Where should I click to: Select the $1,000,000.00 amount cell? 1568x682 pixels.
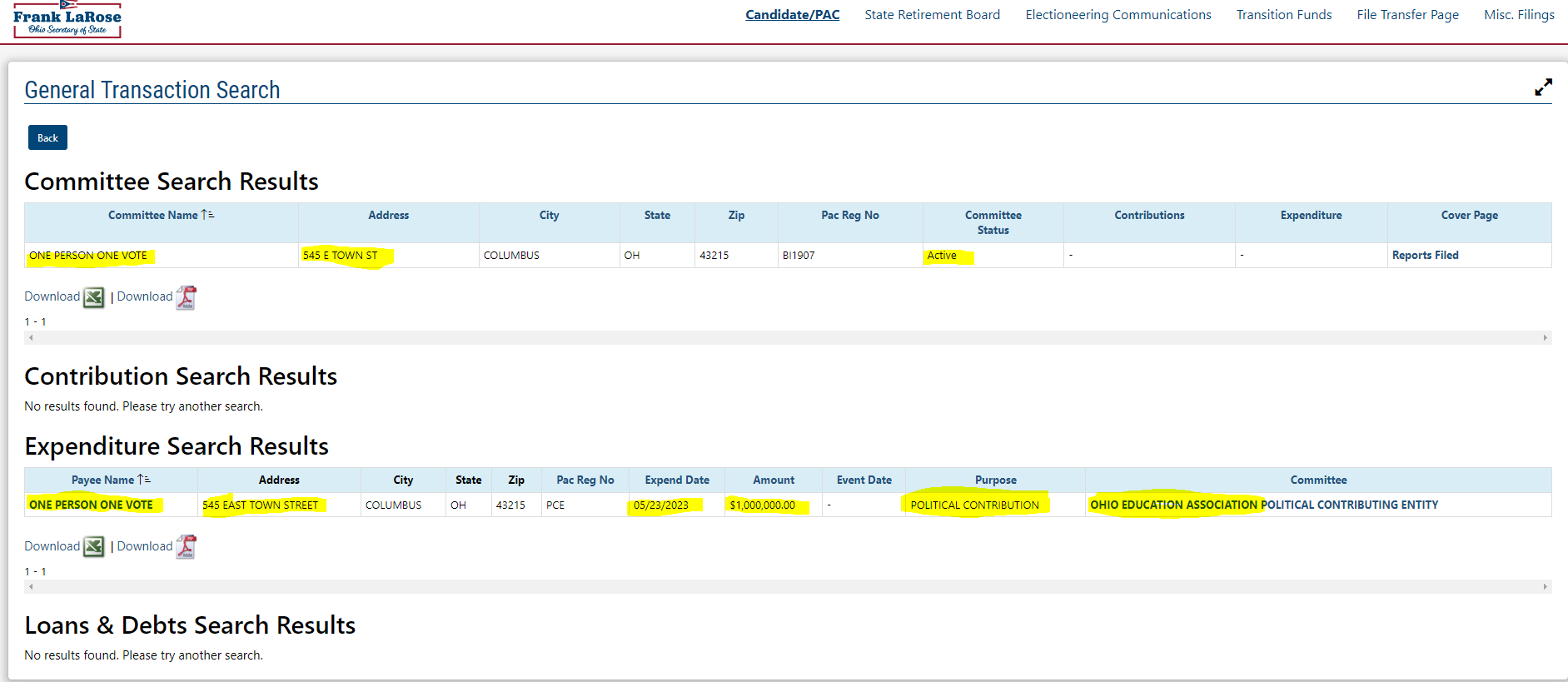coord(774,505)
